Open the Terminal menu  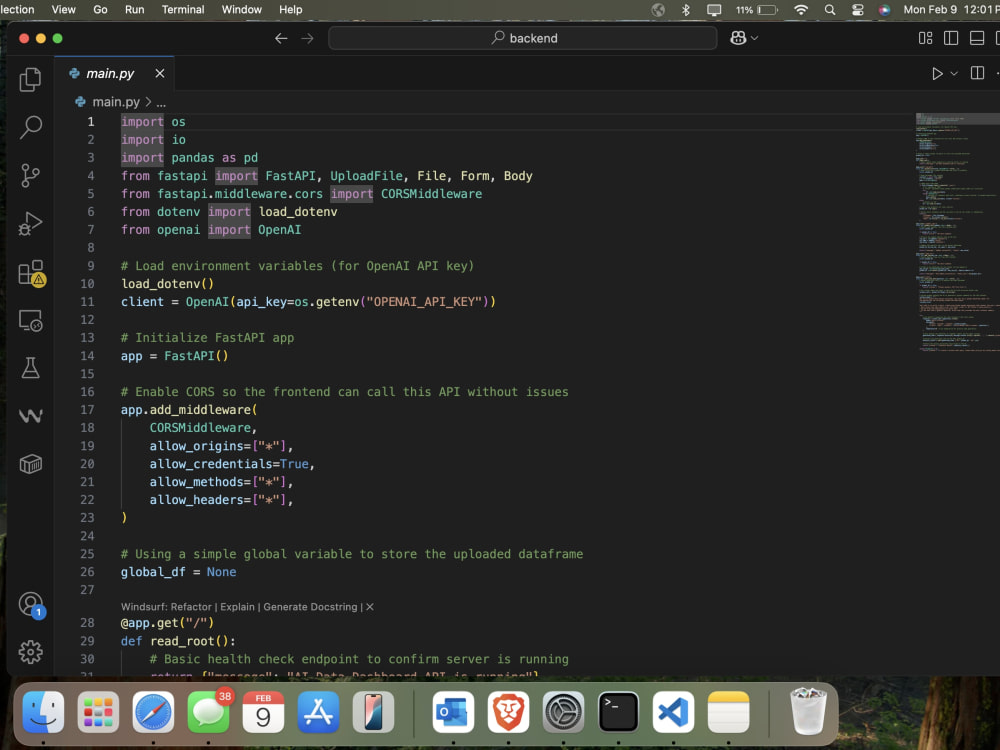click(x=182, y=10)
